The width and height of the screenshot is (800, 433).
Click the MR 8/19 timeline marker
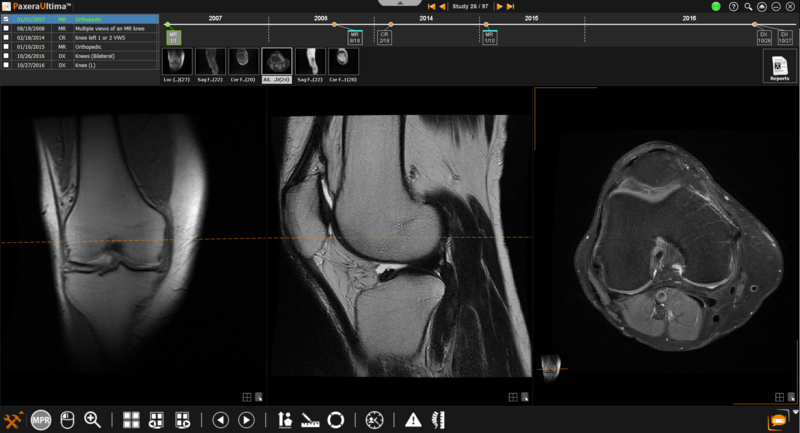[x=354, y=37]
